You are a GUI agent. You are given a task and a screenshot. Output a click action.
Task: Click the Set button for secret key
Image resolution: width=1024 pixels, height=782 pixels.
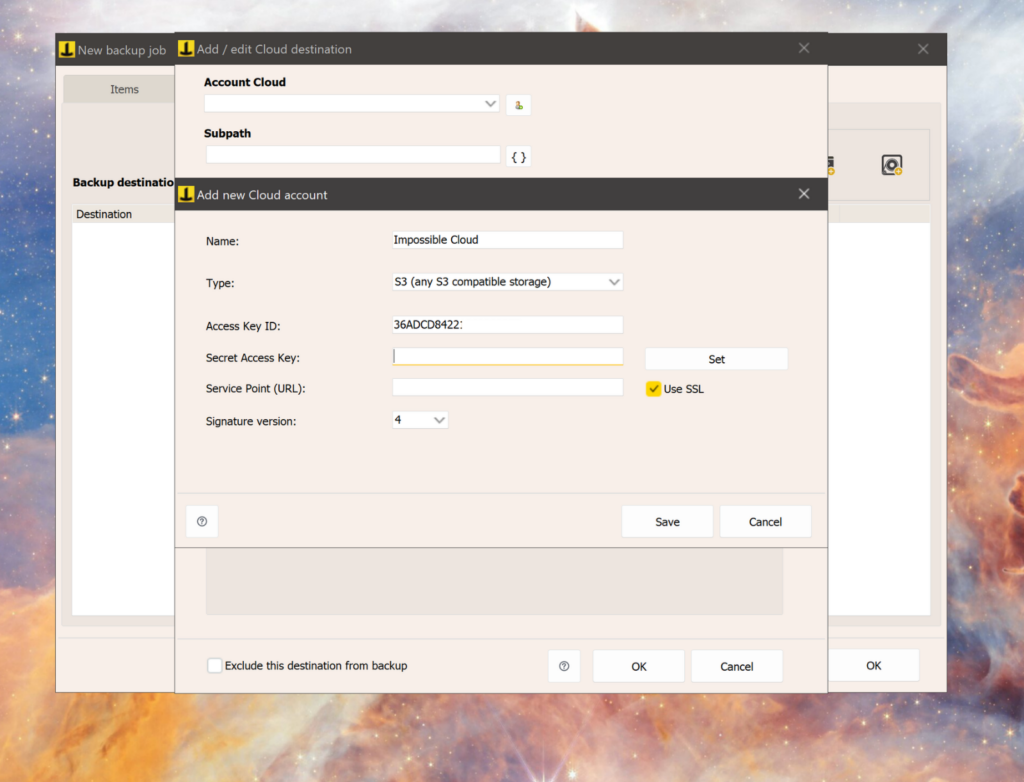point(716,359)
